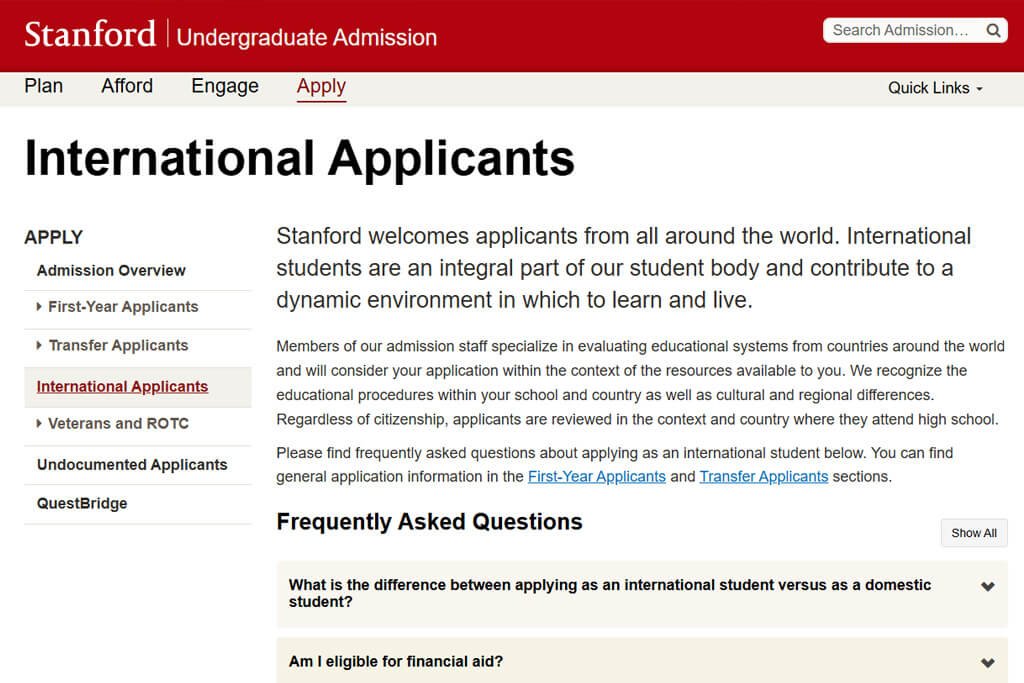Open the Quick Links dropdown
This screenshot has width=1024, height=683.
[x=935, y=88]
